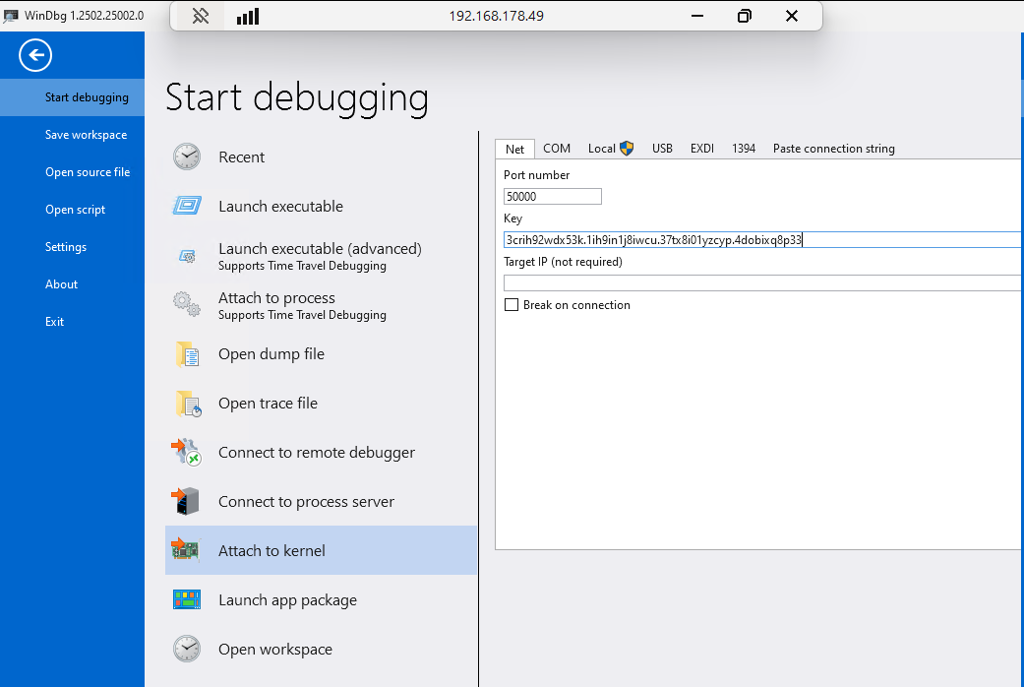Open the Paste connection string tab
This screenshot has height=687, width=1024.
coord(833,148)
